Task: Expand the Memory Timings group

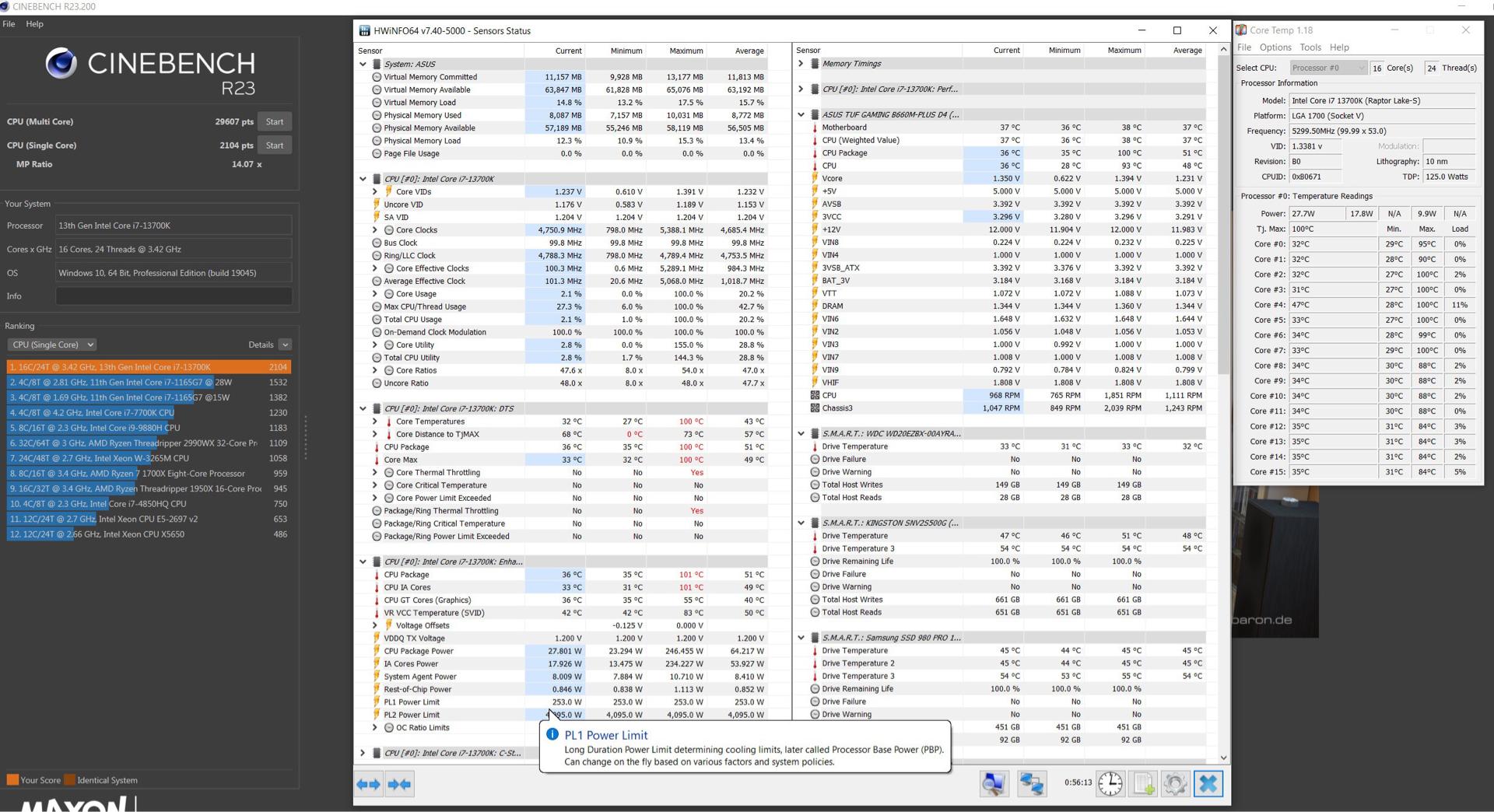Action: (x=801, y=64)
